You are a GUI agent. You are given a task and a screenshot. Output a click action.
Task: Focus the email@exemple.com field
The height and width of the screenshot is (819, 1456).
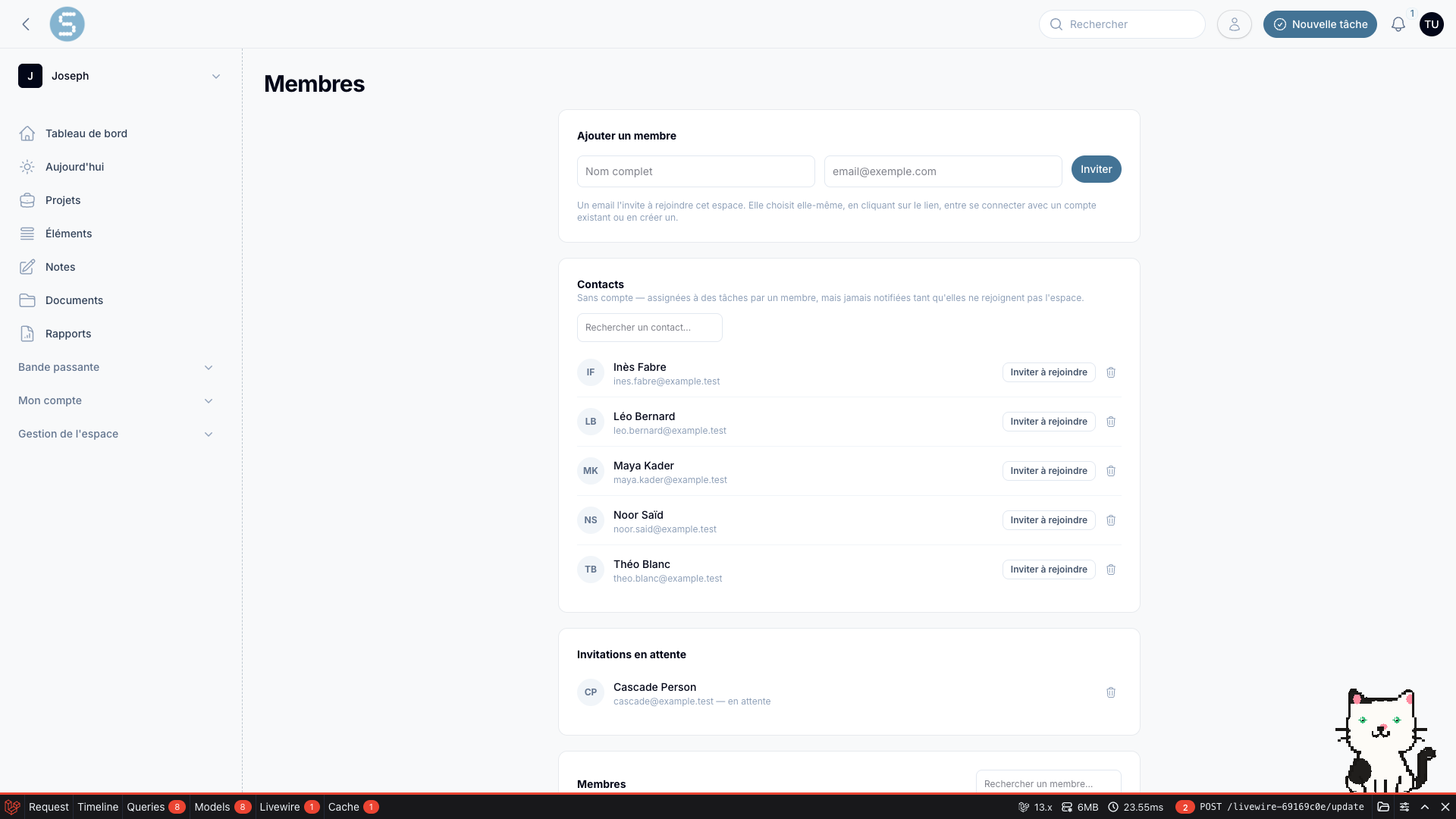[x=943, y=171]
